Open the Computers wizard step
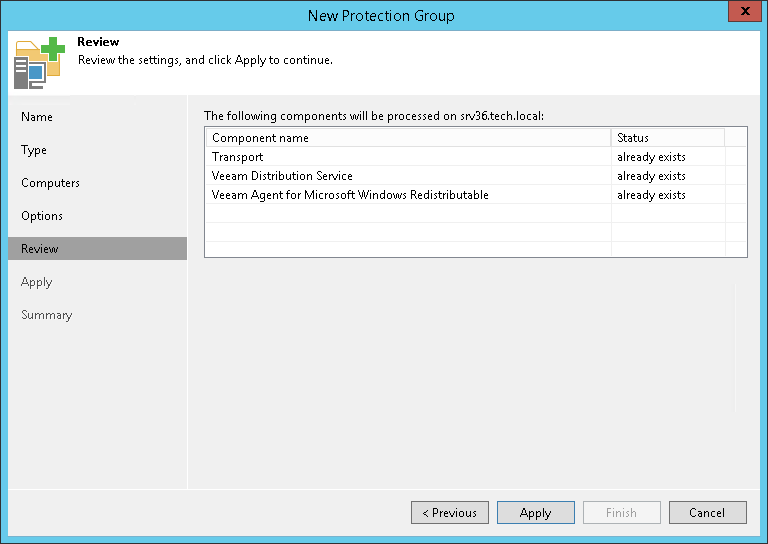This screenshot has height=544, width=768. click(50, 183)
